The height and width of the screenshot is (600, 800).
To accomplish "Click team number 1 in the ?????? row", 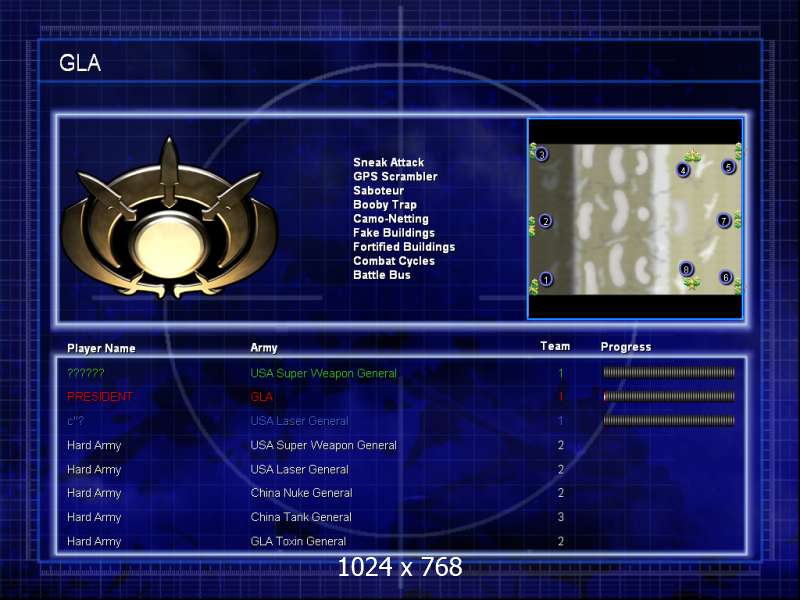I will [561, 373].
